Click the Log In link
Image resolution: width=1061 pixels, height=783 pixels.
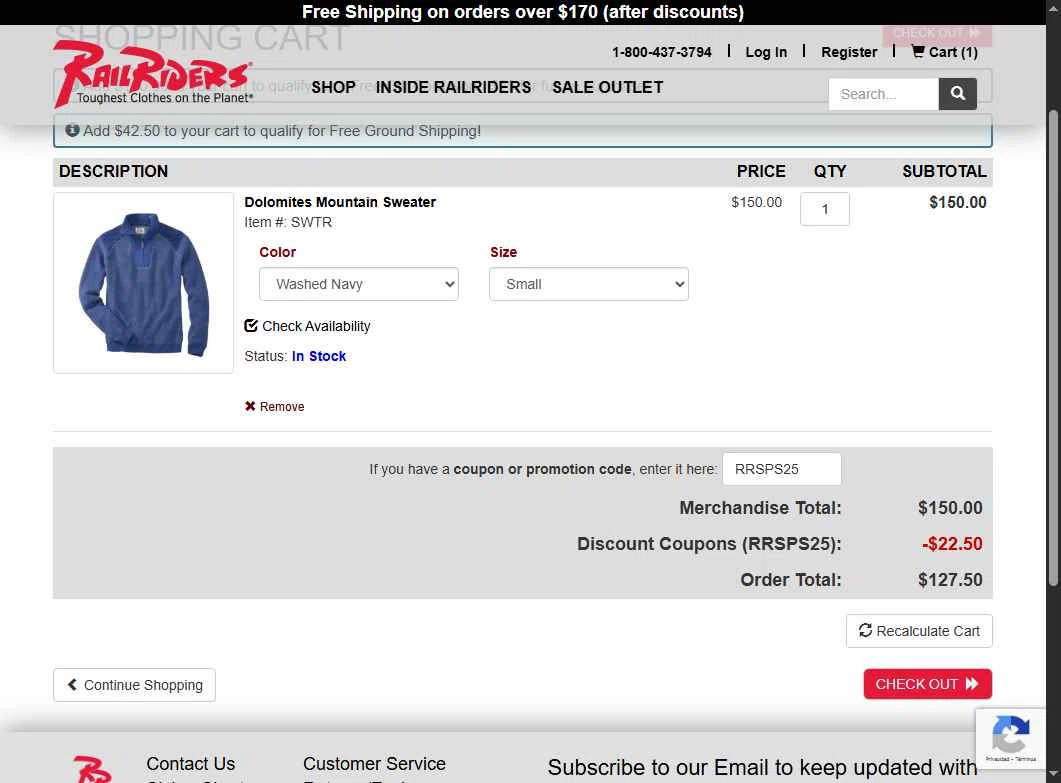pyautogui.click(x=766, y=52)
